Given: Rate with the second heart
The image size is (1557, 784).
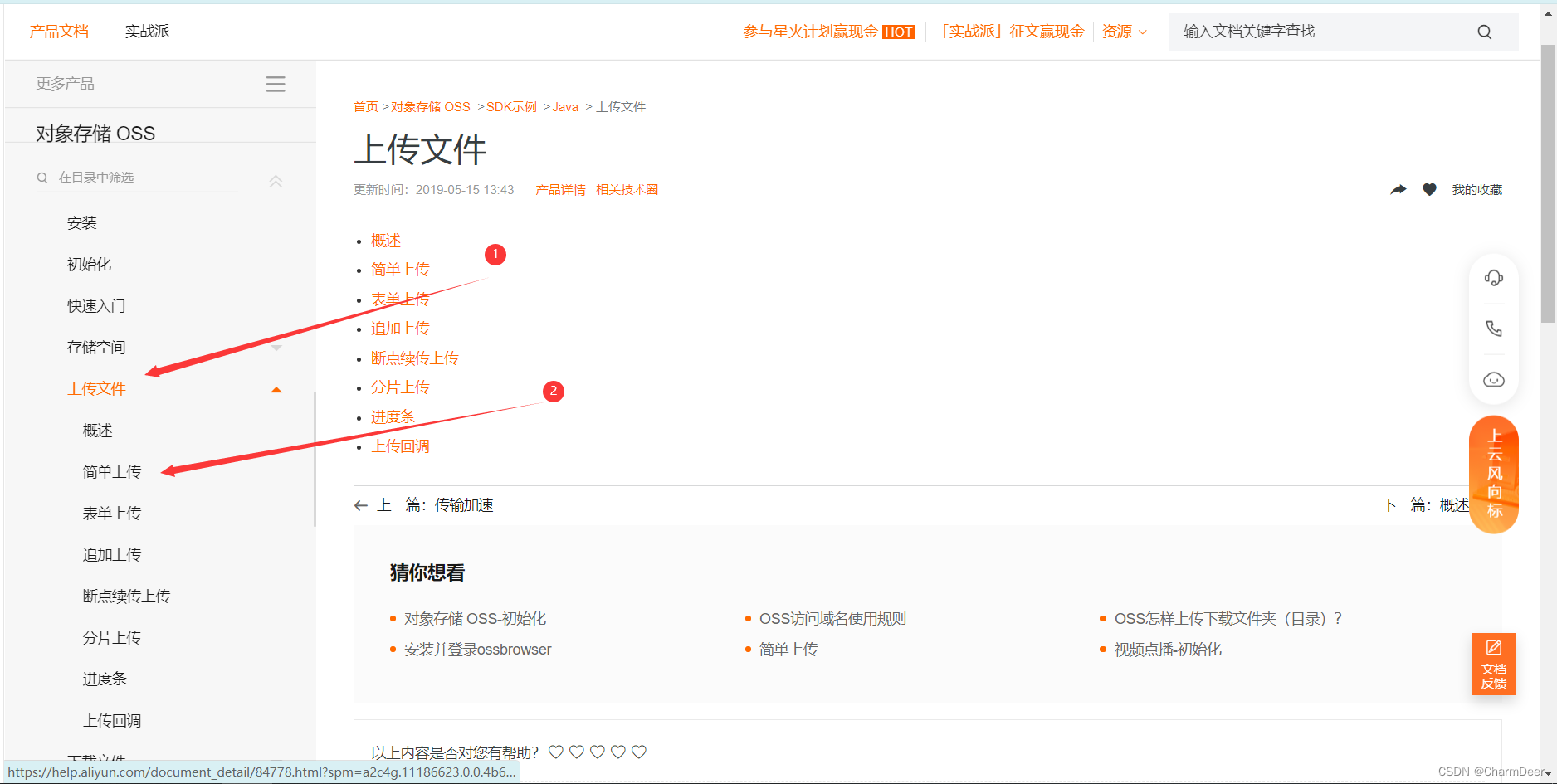Looking at the screenshot, I should tap(577, 752).
